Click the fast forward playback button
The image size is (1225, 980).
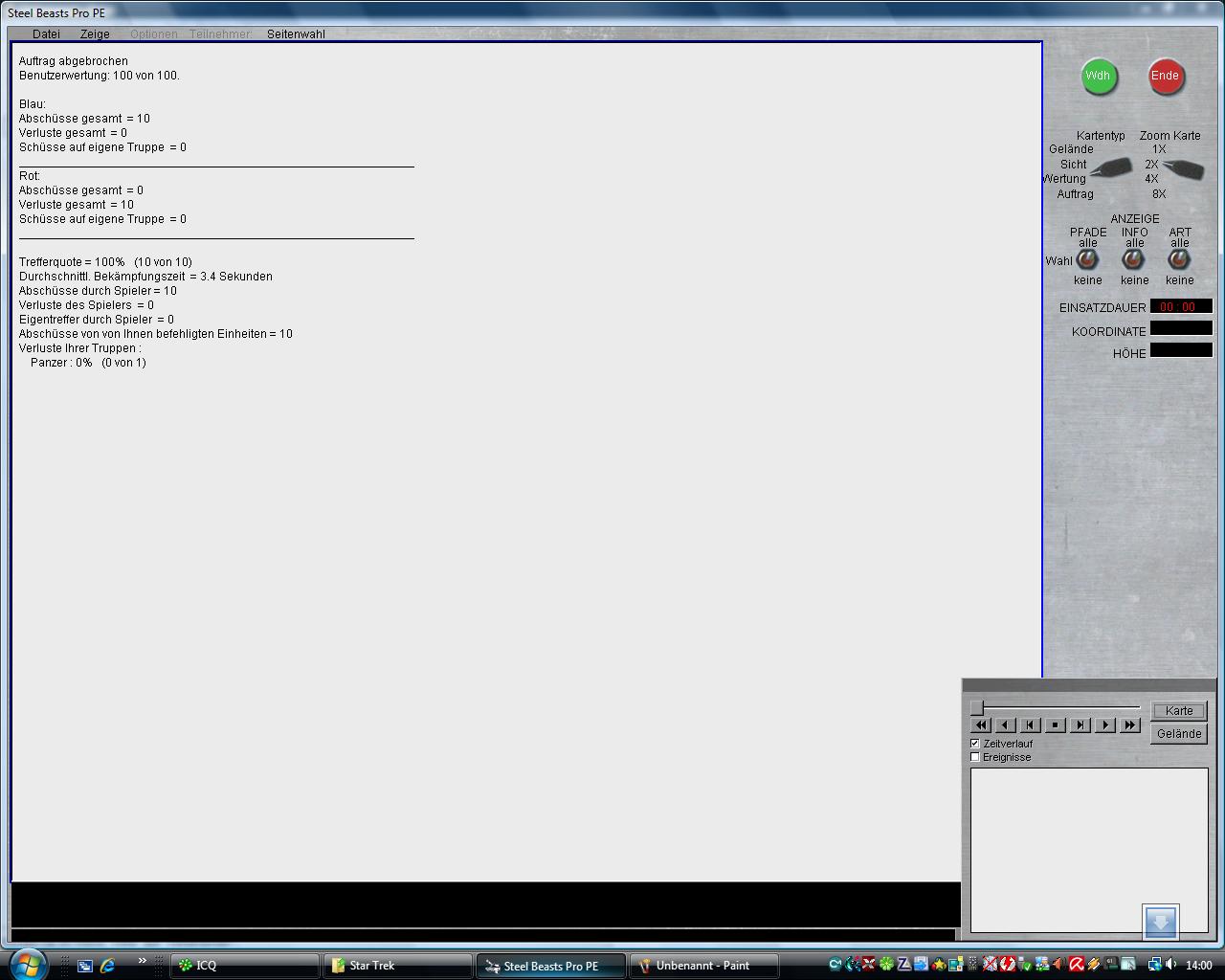[1130, 725]
